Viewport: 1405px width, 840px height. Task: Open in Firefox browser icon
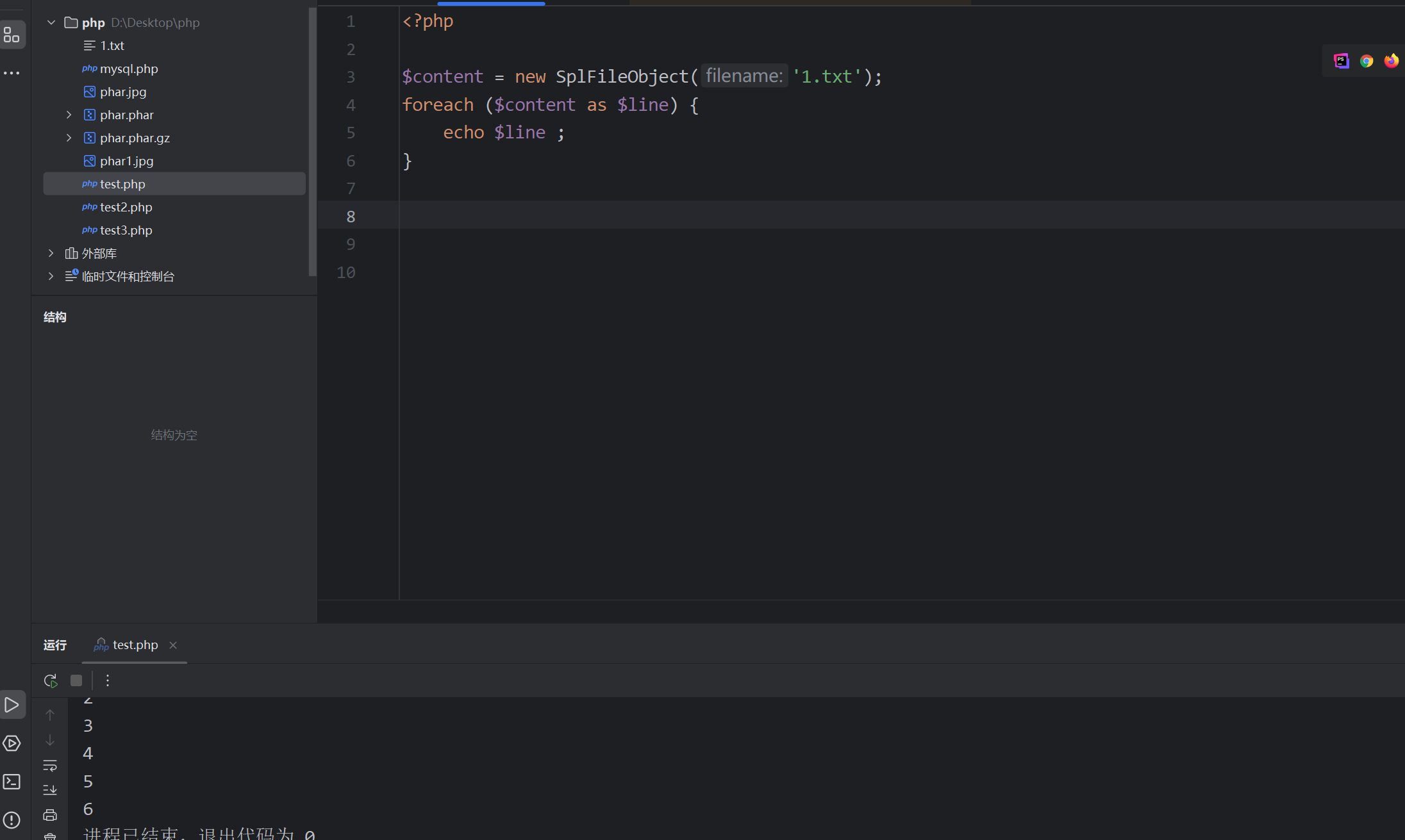[1391, 61]
